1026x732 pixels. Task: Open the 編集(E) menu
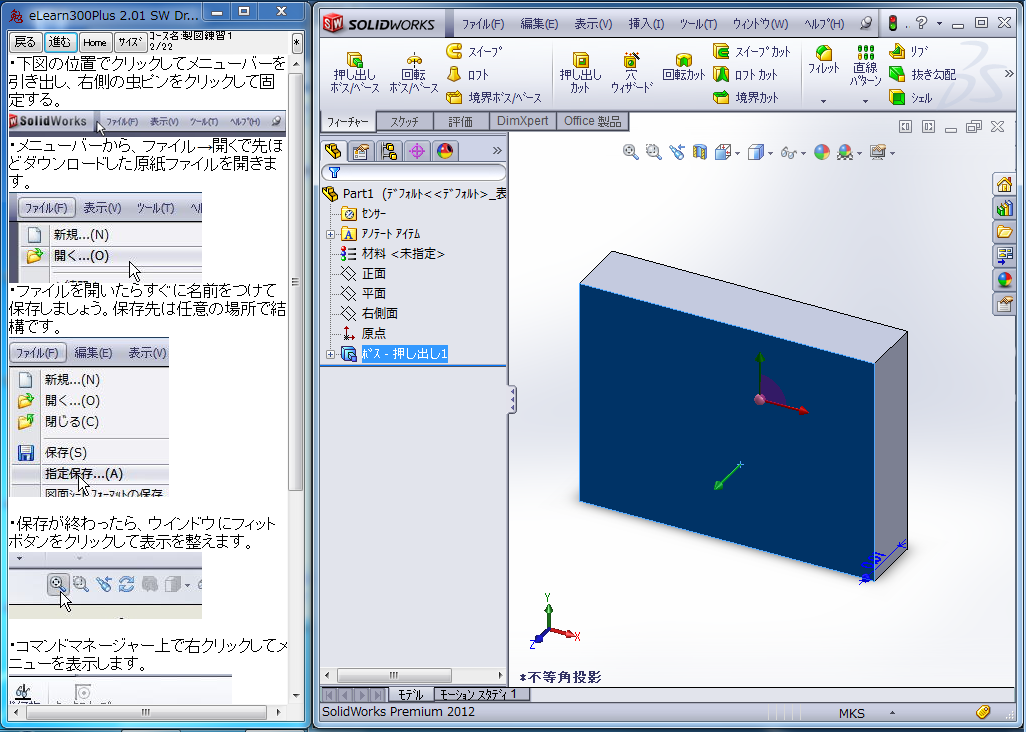539,24
